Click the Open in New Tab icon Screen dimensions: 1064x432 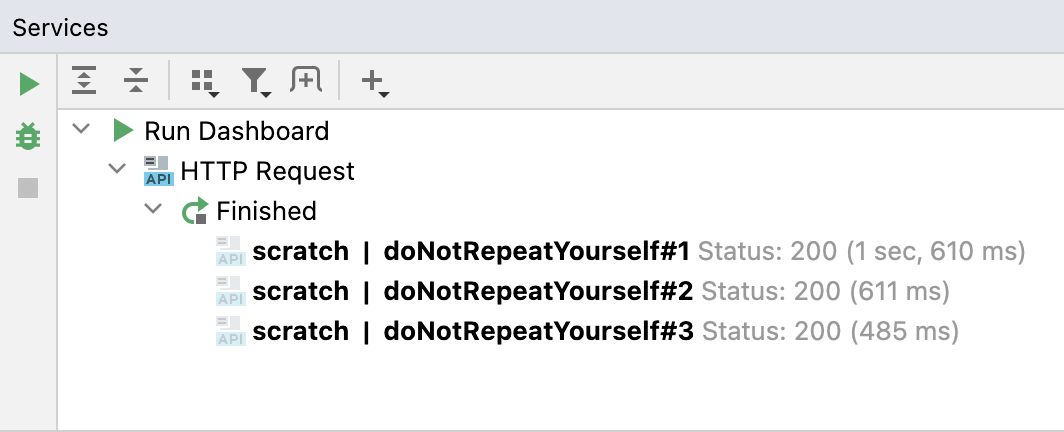point(305,81)
